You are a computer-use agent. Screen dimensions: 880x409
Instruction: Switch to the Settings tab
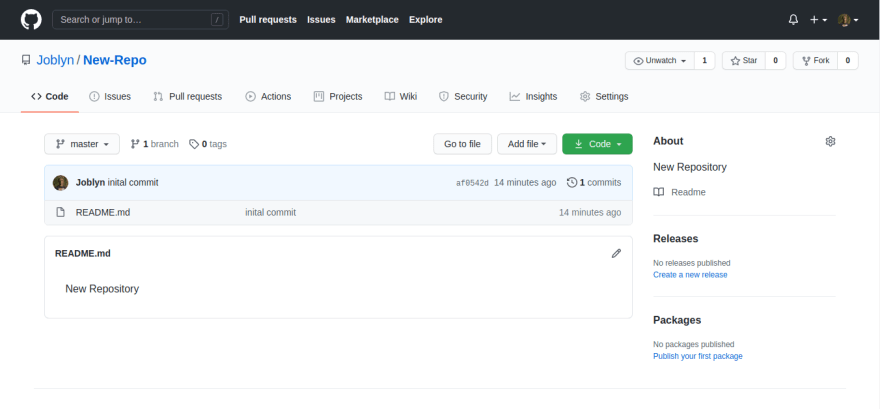coord(604,96)
